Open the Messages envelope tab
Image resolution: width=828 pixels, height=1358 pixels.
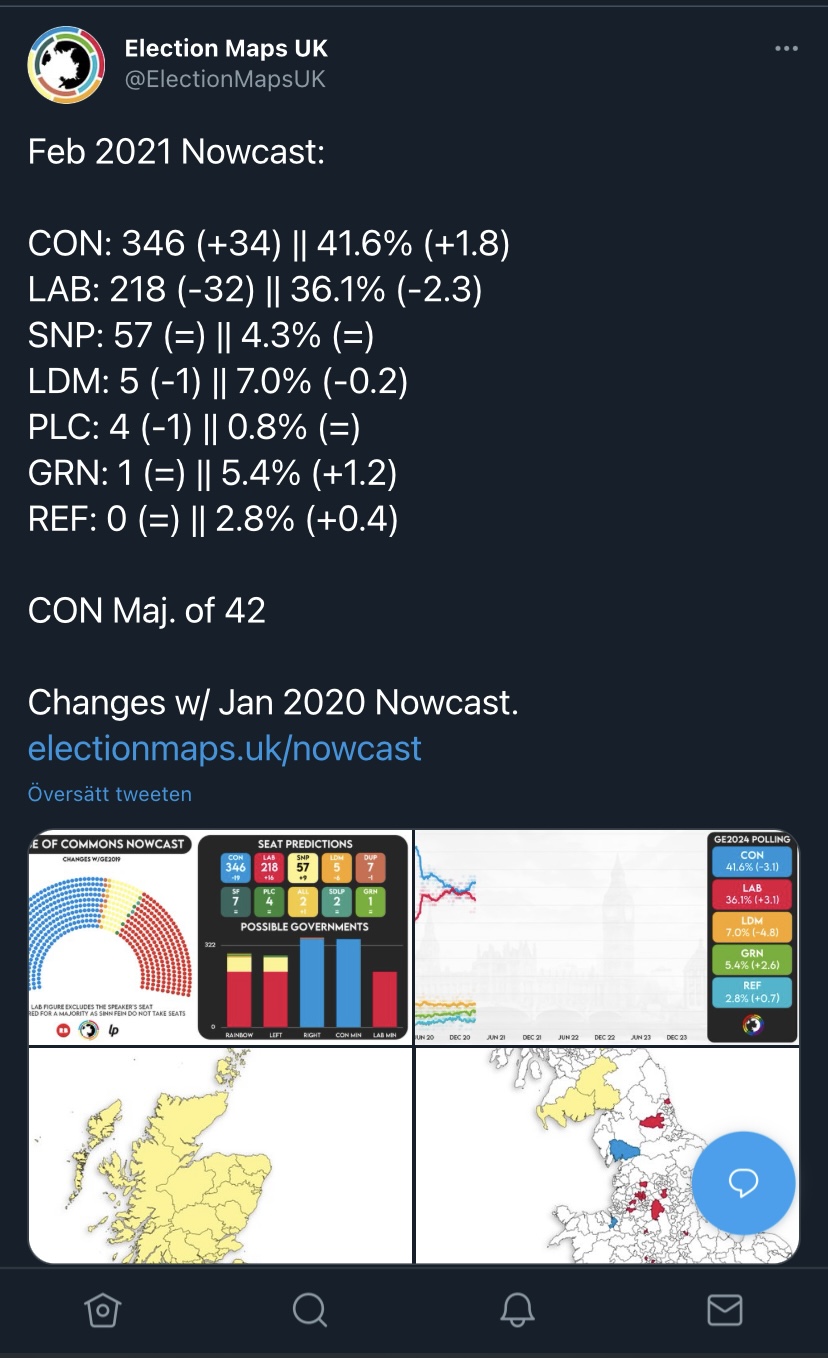click(x=724, y=1309)
